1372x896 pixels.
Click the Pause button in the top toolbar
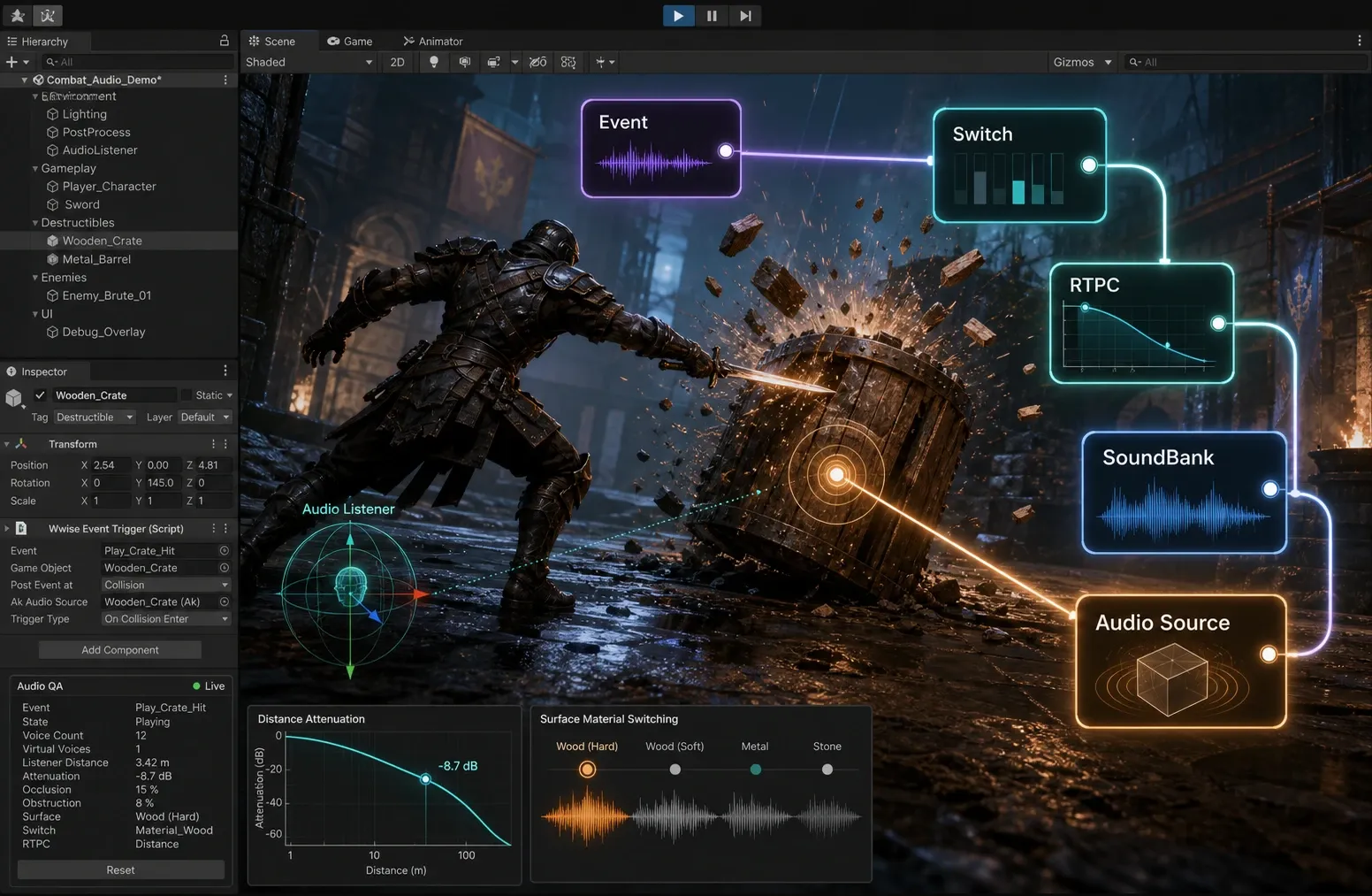click(x=712, y=16)
